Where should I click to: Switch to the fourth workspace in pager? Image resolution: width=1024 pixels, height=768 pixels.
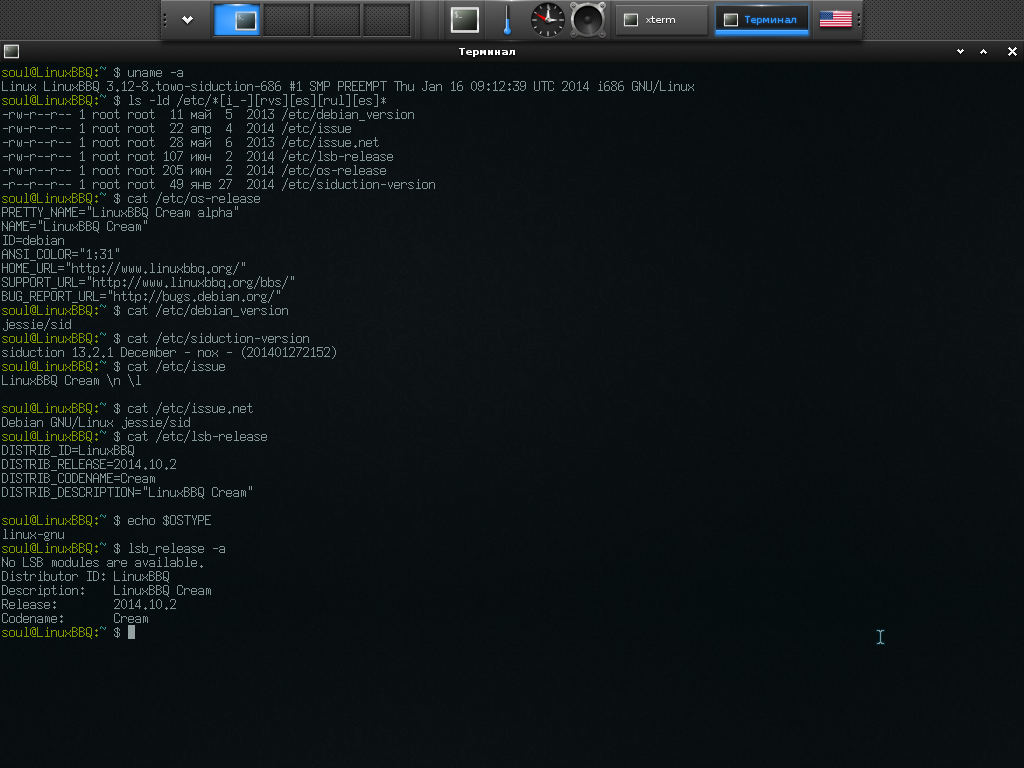tap(387, 20)
